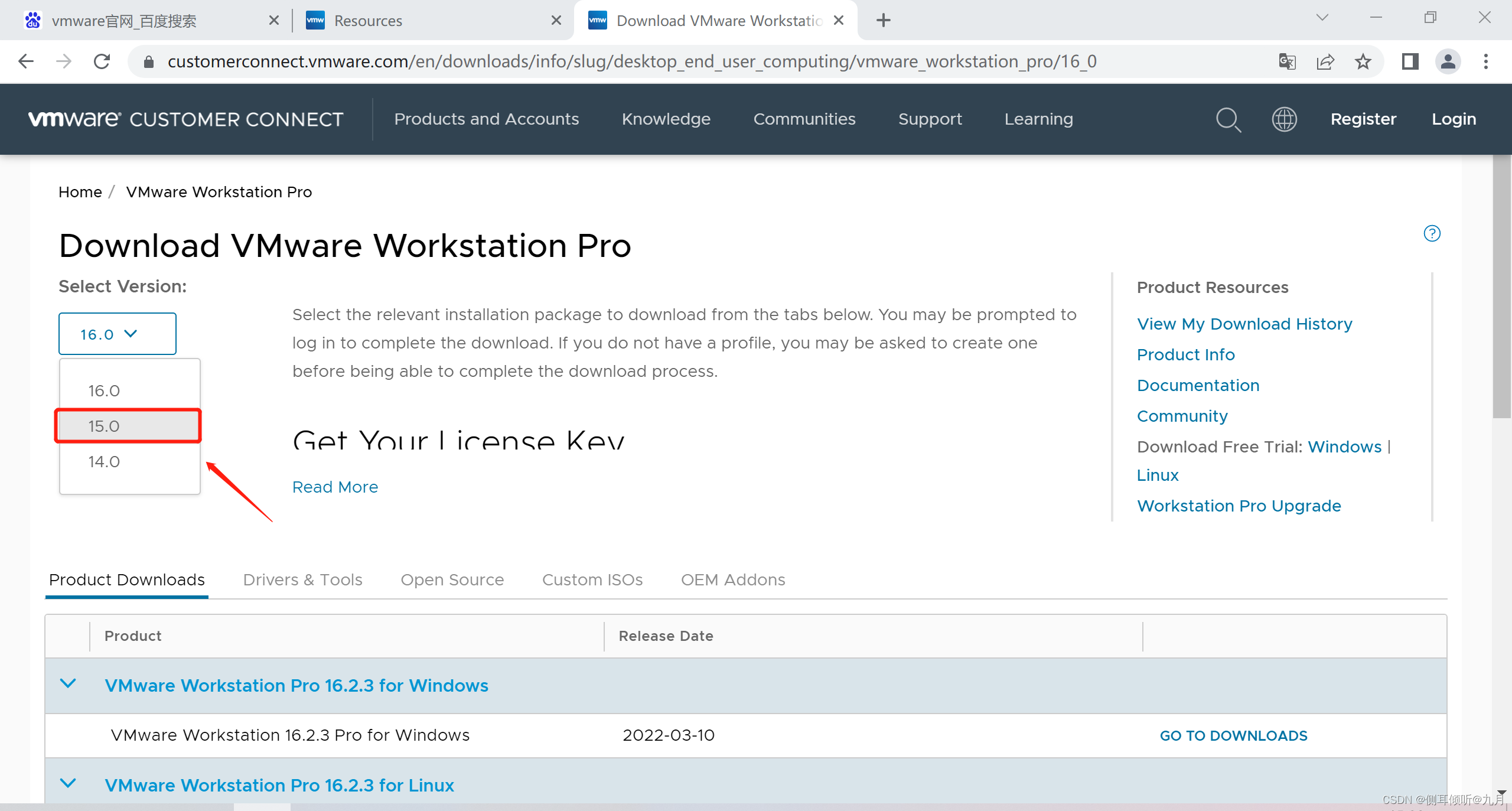
Task: Switch to Drivers & Tools tab
Action: (303, 580)
